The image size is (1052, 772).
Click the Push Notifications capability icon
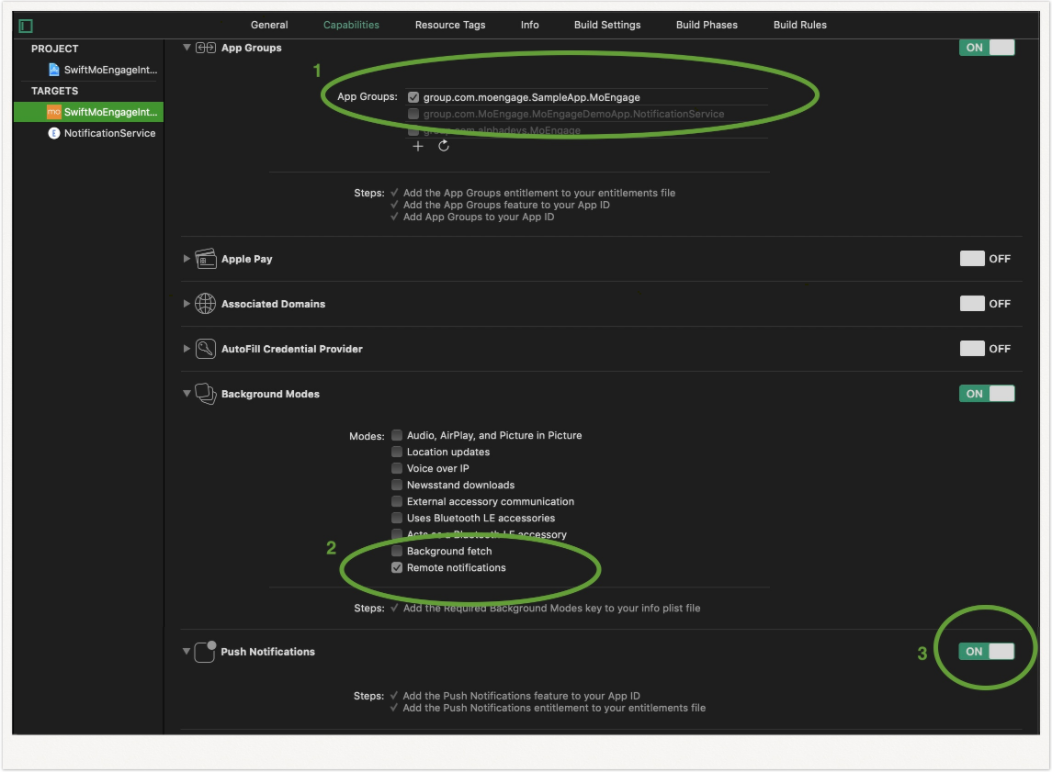pyautogui.click(x=206, y=652)
